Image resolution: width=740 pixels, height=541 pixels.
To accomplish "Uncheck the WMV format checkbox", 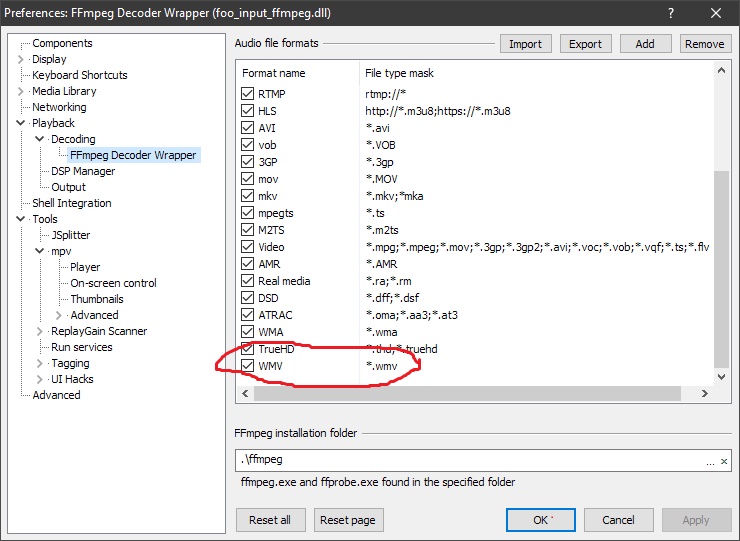I will pyautogui.click(x=248, y=366).
